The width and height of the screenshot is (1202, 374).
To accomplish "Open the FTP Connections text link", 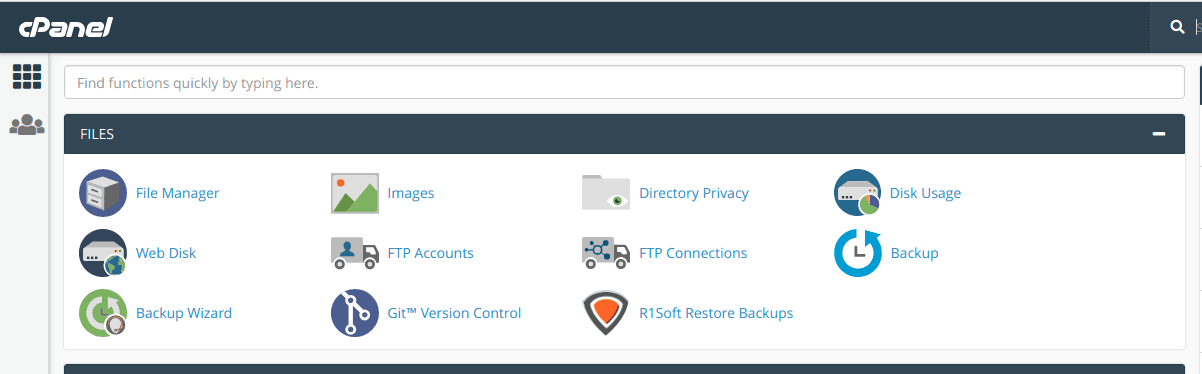I will (x=693, y=253).
